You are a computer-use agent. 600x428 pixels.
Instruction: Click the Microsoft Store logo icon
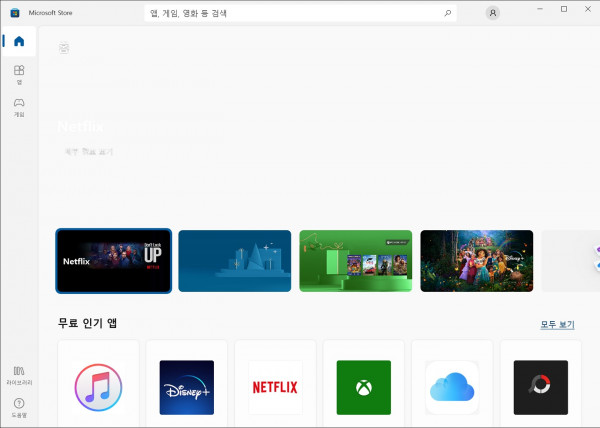(x=15, y=13)
